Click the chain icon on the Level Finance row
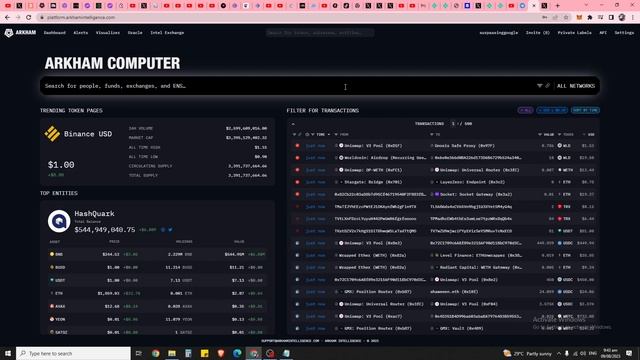 (298, 256)
